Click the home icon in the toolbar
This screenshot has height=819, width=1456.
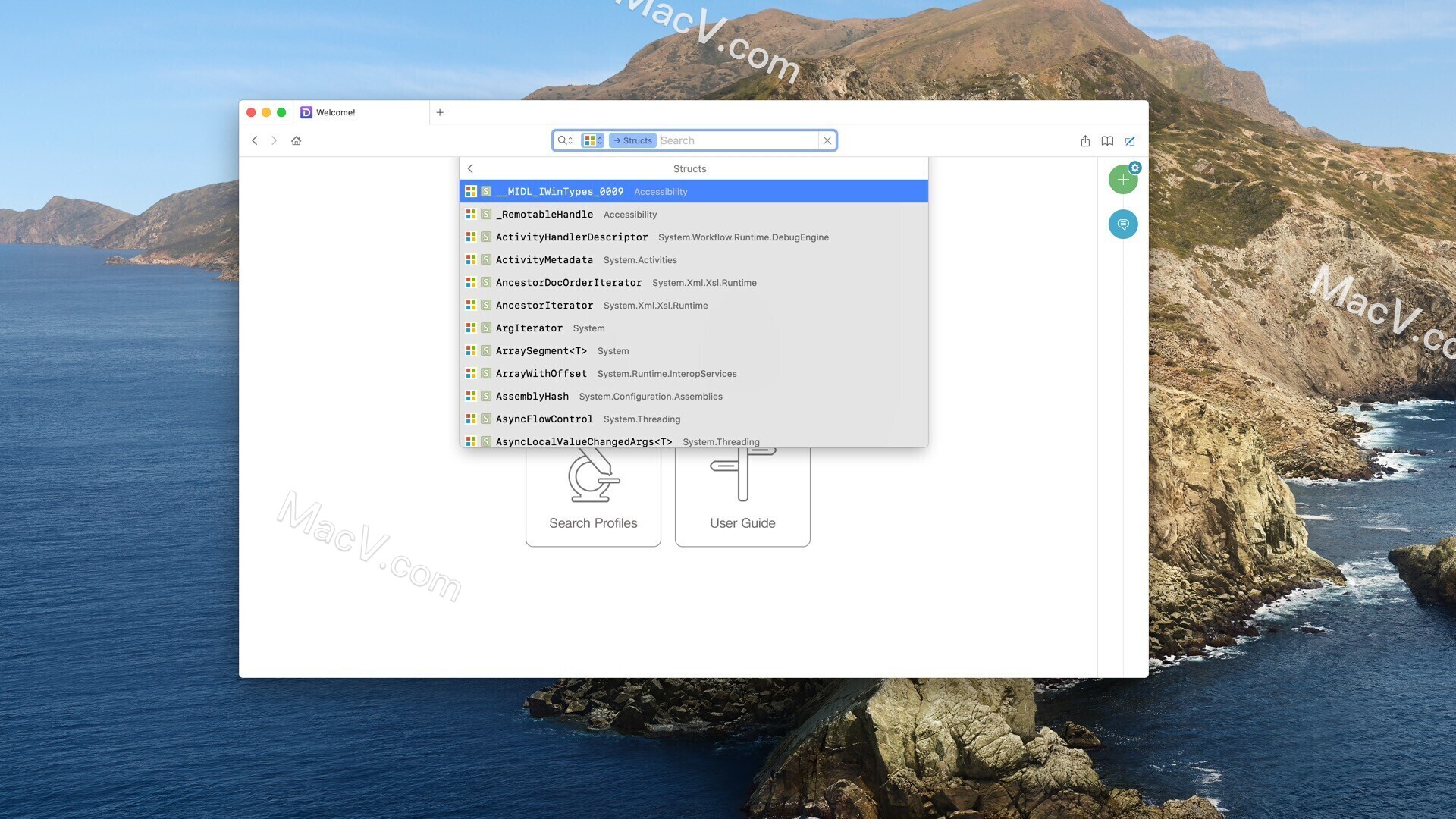(296, 140)
